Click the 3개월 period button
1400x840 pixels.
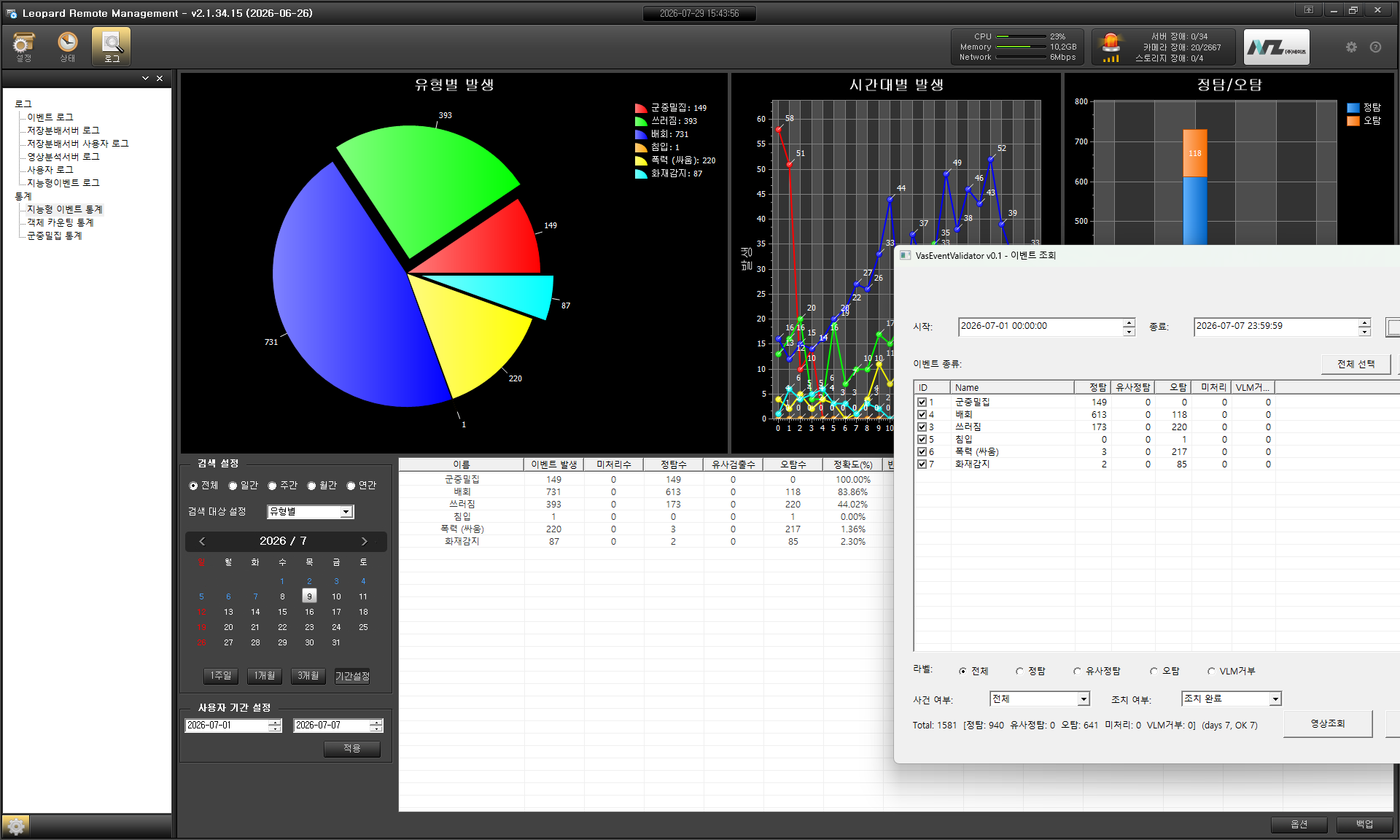[x=308, y=676]
